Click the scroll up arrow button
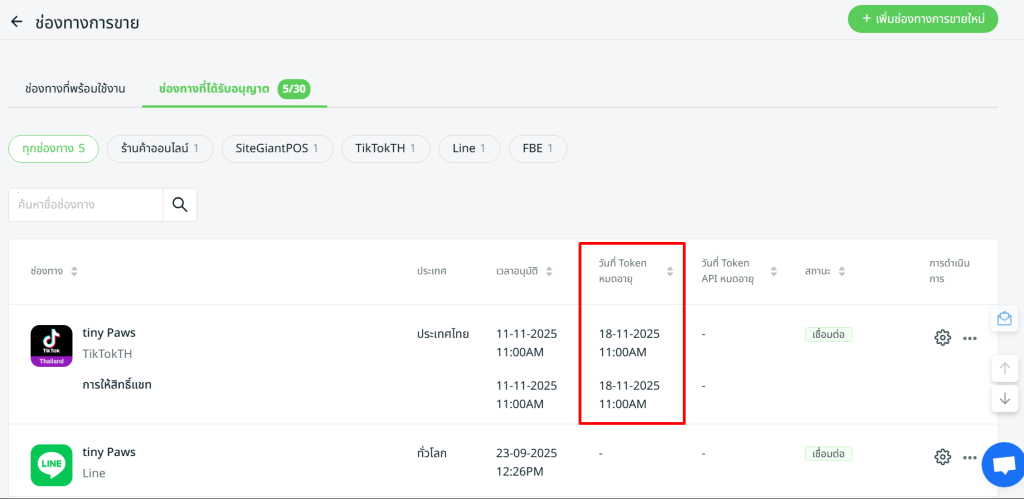The image size is (1024, 499). point(1004,368)
